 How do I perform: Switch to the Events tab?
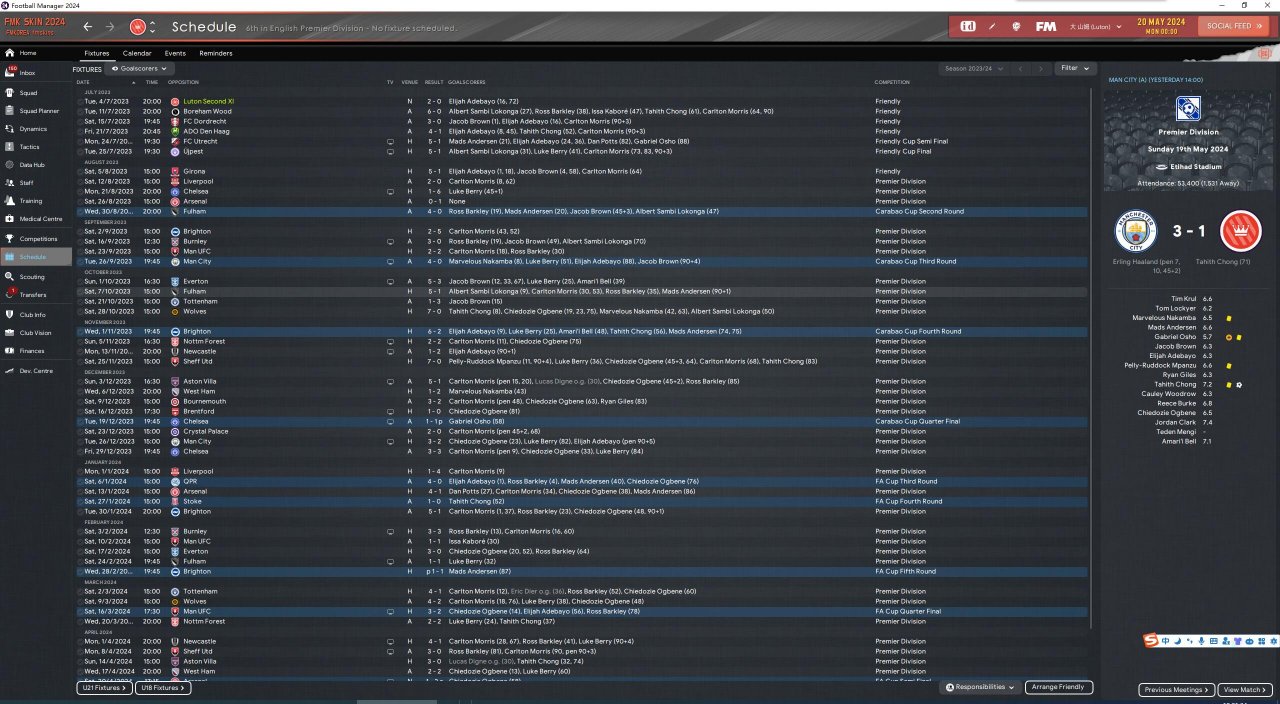(175, 53)
